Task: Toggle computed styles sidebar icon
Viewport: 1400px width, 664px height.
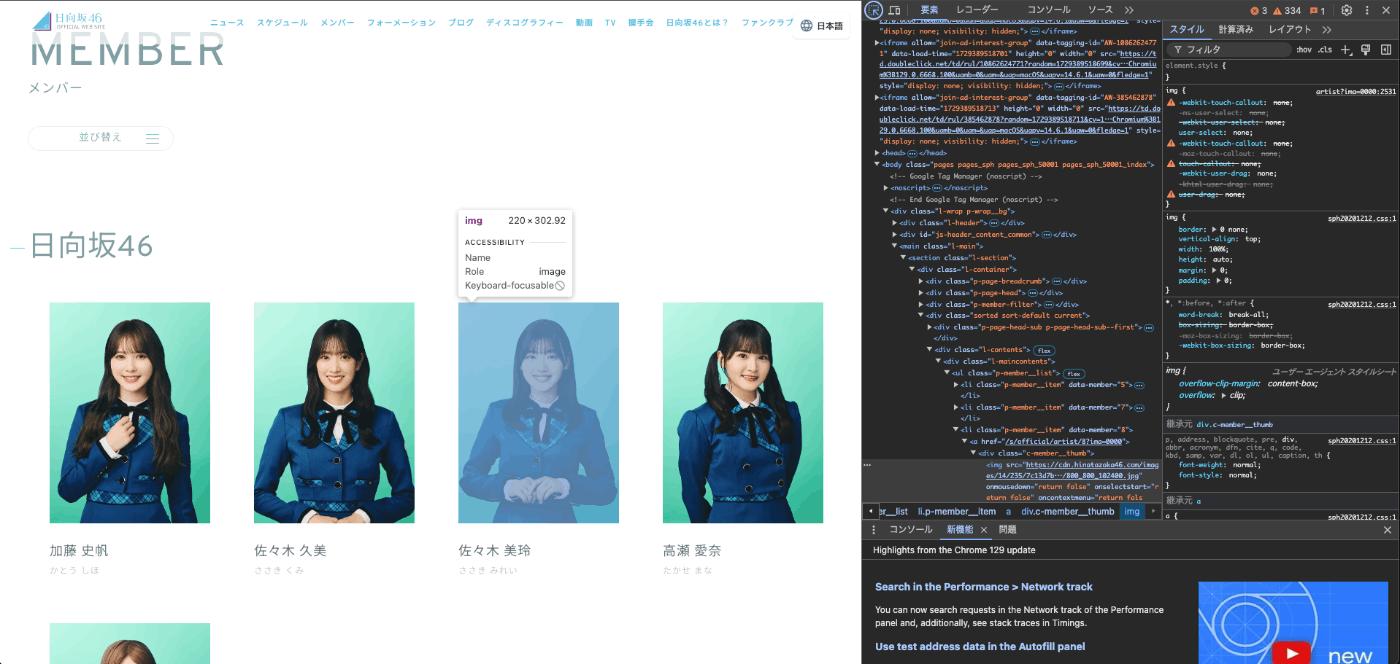Action: click(1386, 49)
